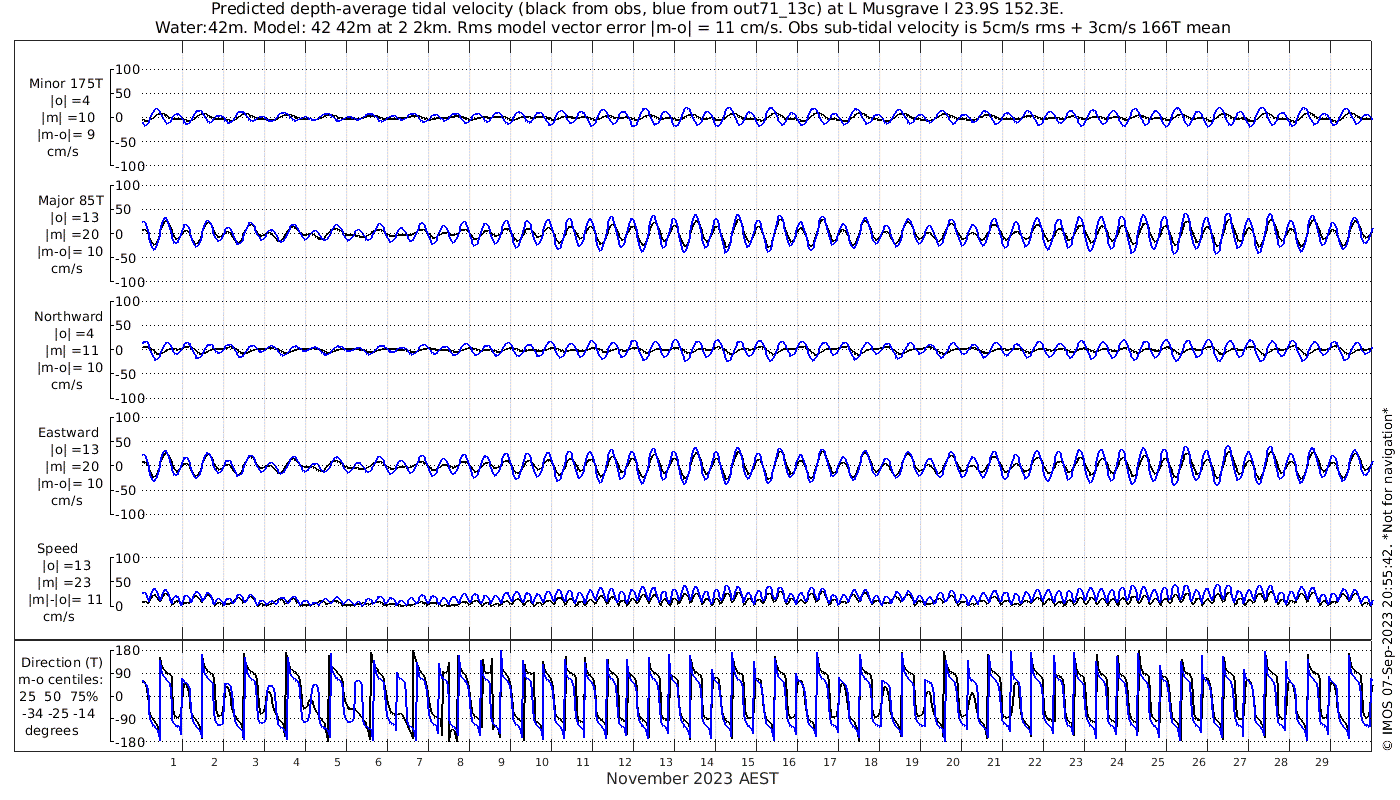Click the "Direction (T)" panel label
This screenshot has width=1400, height=800.
[62, 663]
